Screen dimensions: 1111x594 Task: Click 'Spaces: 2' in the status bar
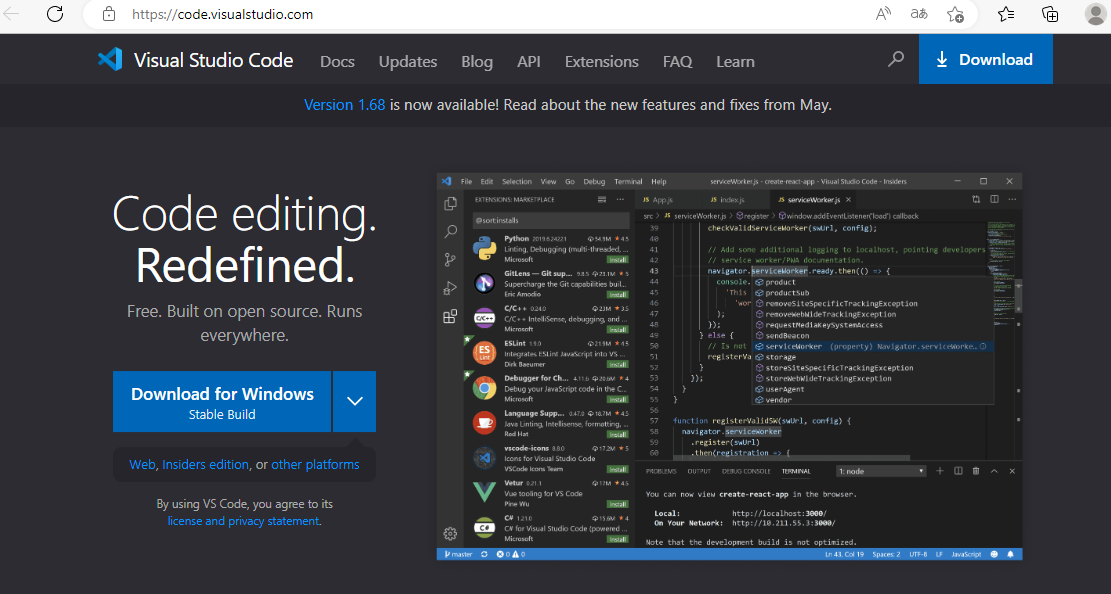coord(886,554)
